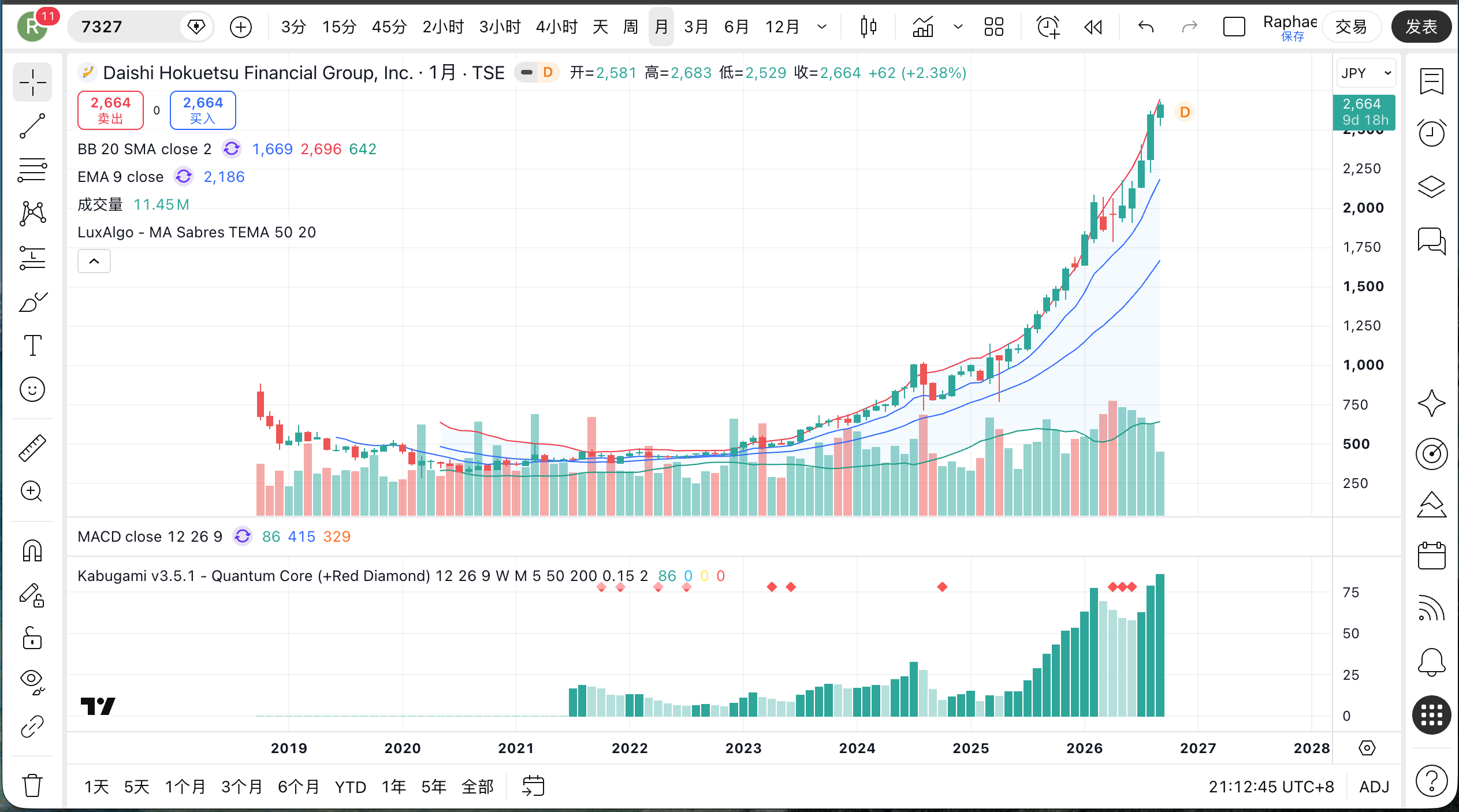The width and height of the screenshot is (1459, 812).
Task: Select the ruler measure tool
Action: [32, 448]
